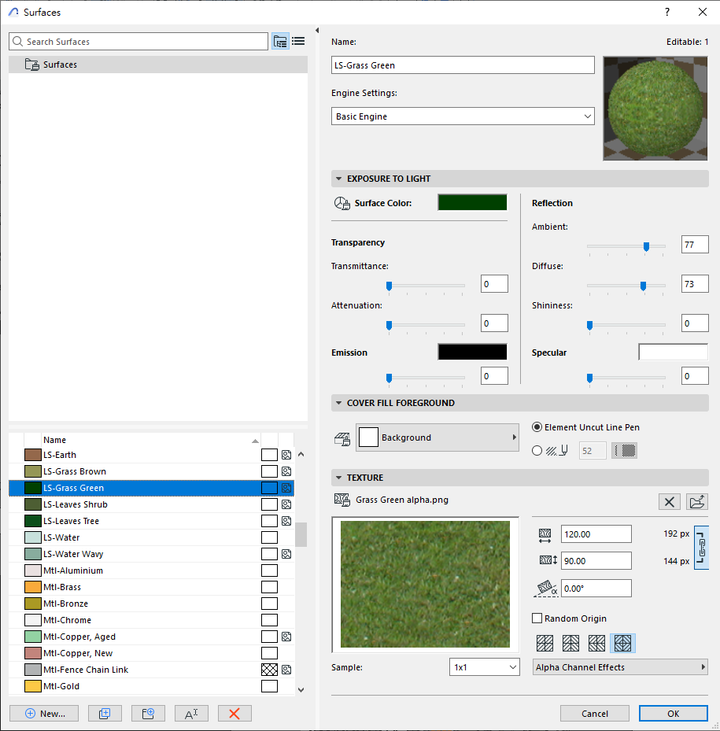The image size is (720, 731).
Task: Click the match surface color icon
Action: [x=342, y=203]
